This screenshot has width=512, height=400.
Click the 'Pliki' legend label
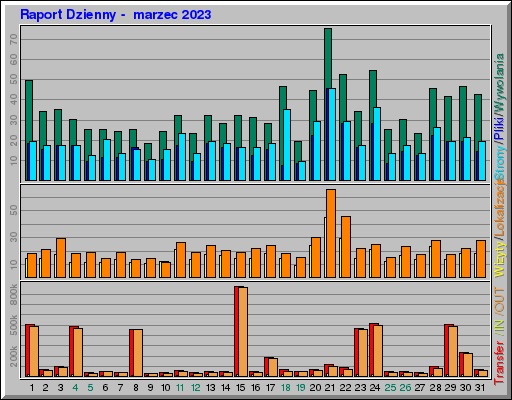pos(499,128)
